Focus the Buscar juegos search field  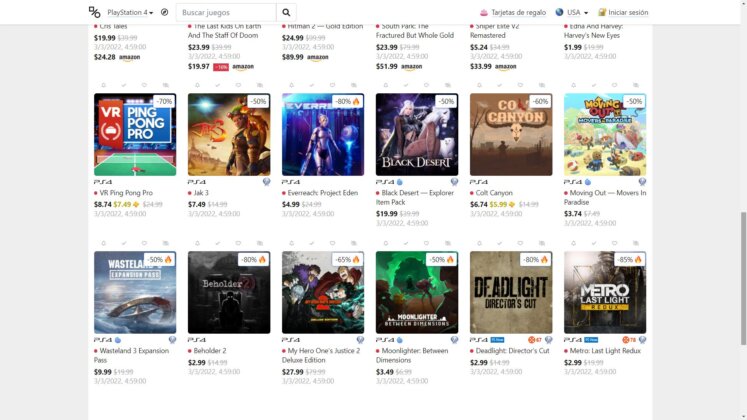point(226,12)
